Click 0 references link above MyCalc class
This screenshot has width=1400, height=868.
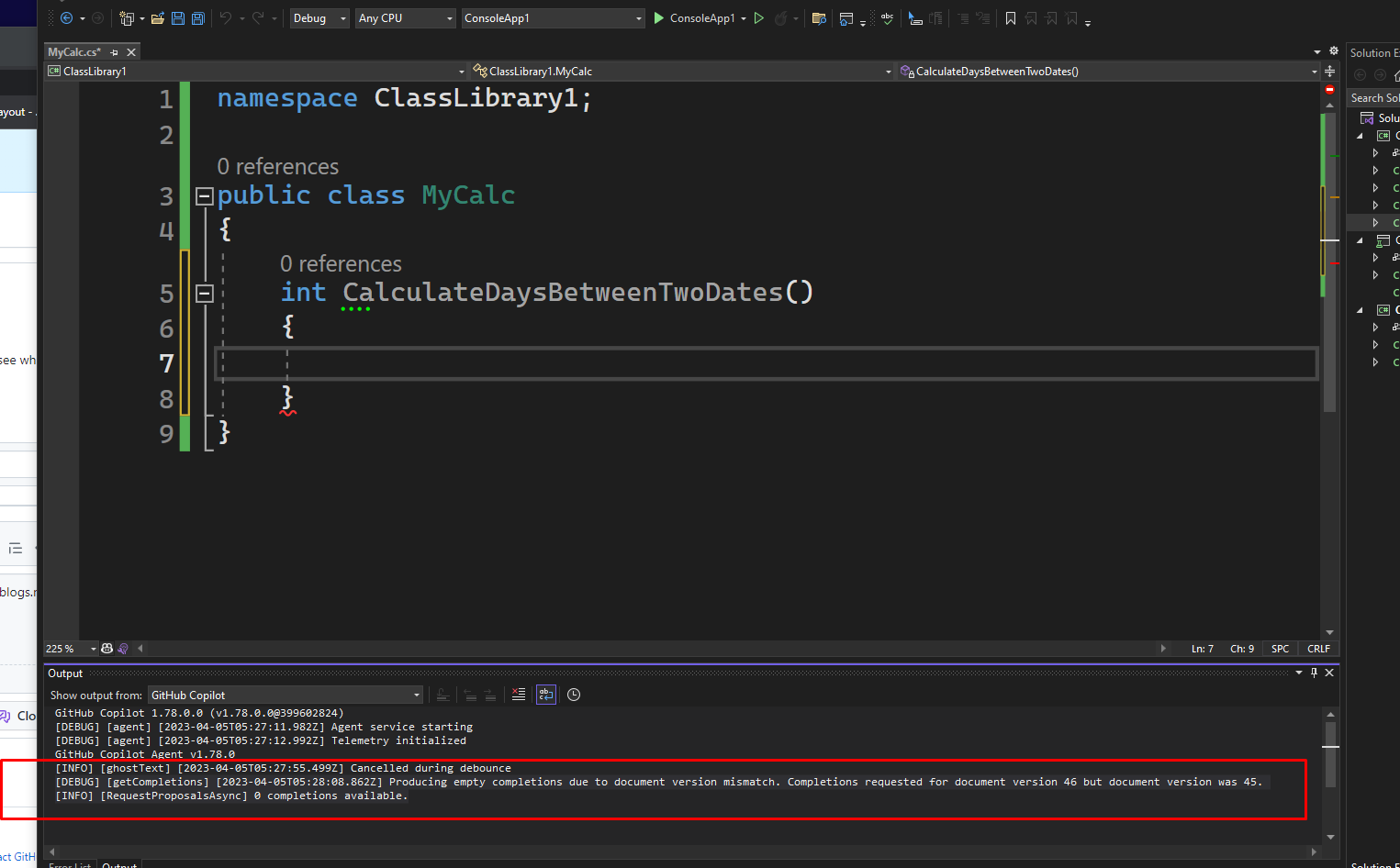pos(278,167)
